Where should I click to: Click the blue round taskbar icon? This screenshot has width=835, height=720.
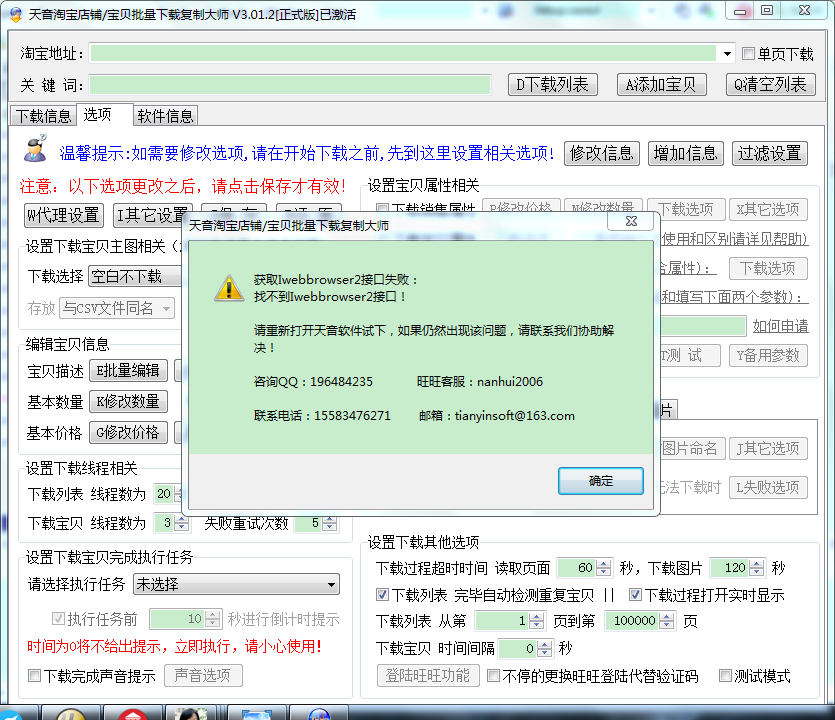[x=318, y=714]
